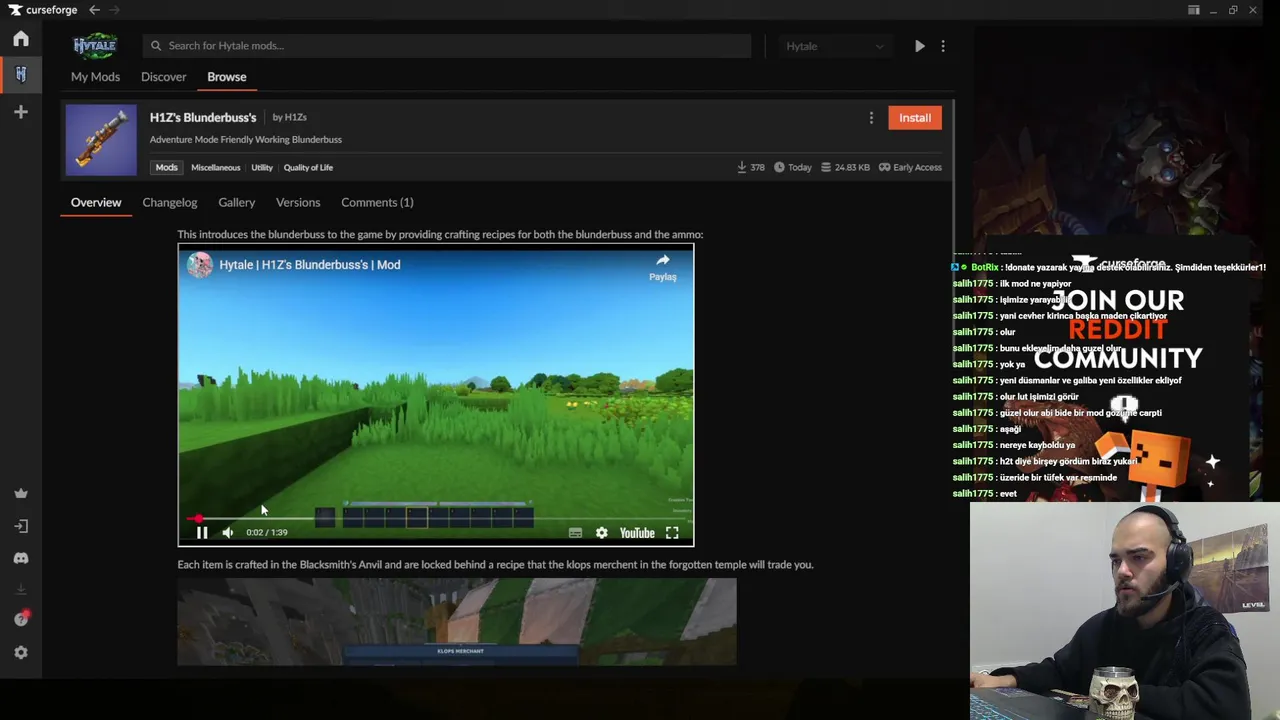Open video quality settings gear

pos(601,533)
